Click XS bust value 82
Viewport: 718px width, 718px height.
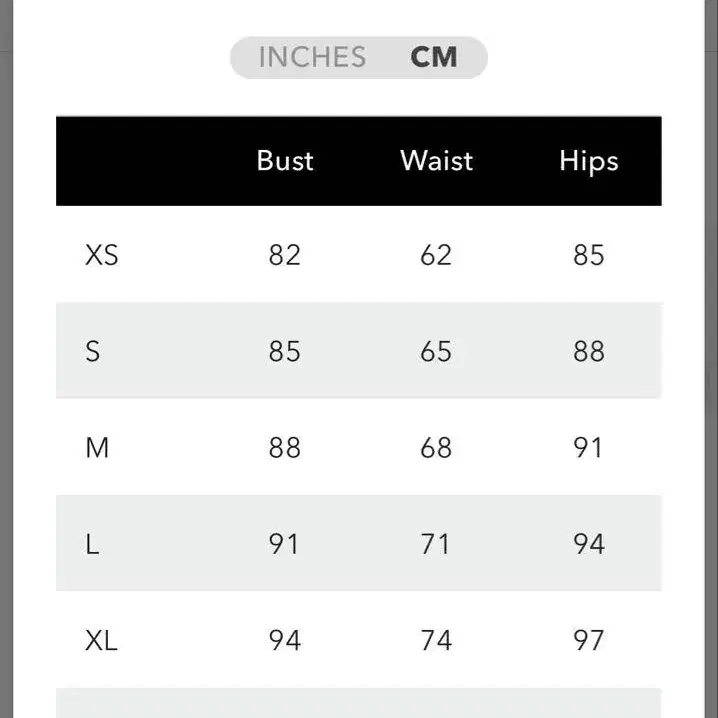pos(284,255)
